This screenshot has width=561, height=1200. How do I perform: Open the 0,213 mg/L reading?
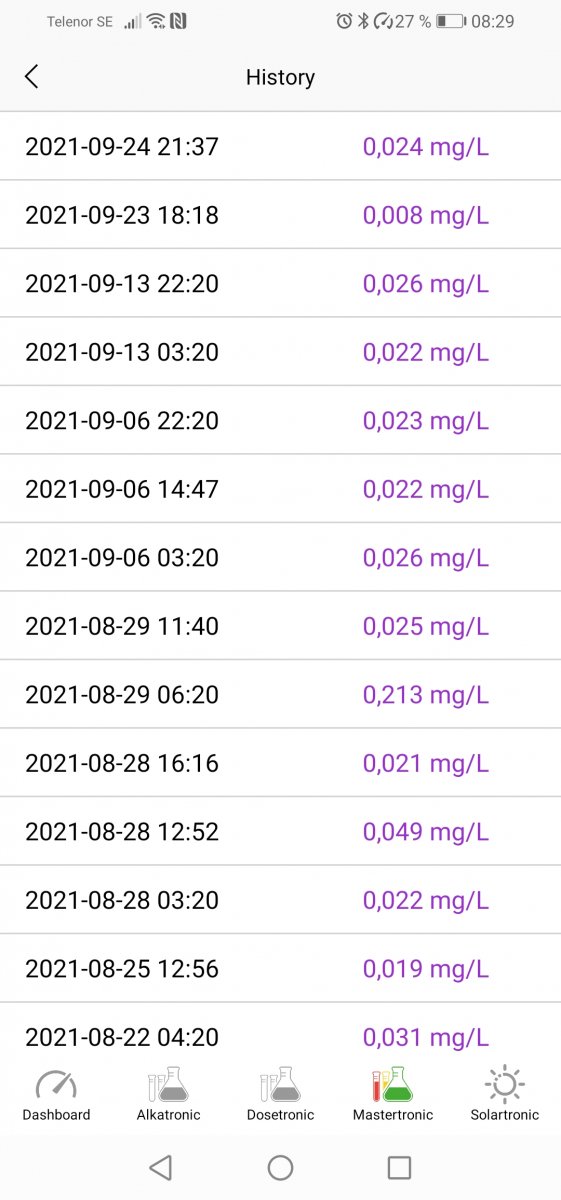(x=426, y=694)
